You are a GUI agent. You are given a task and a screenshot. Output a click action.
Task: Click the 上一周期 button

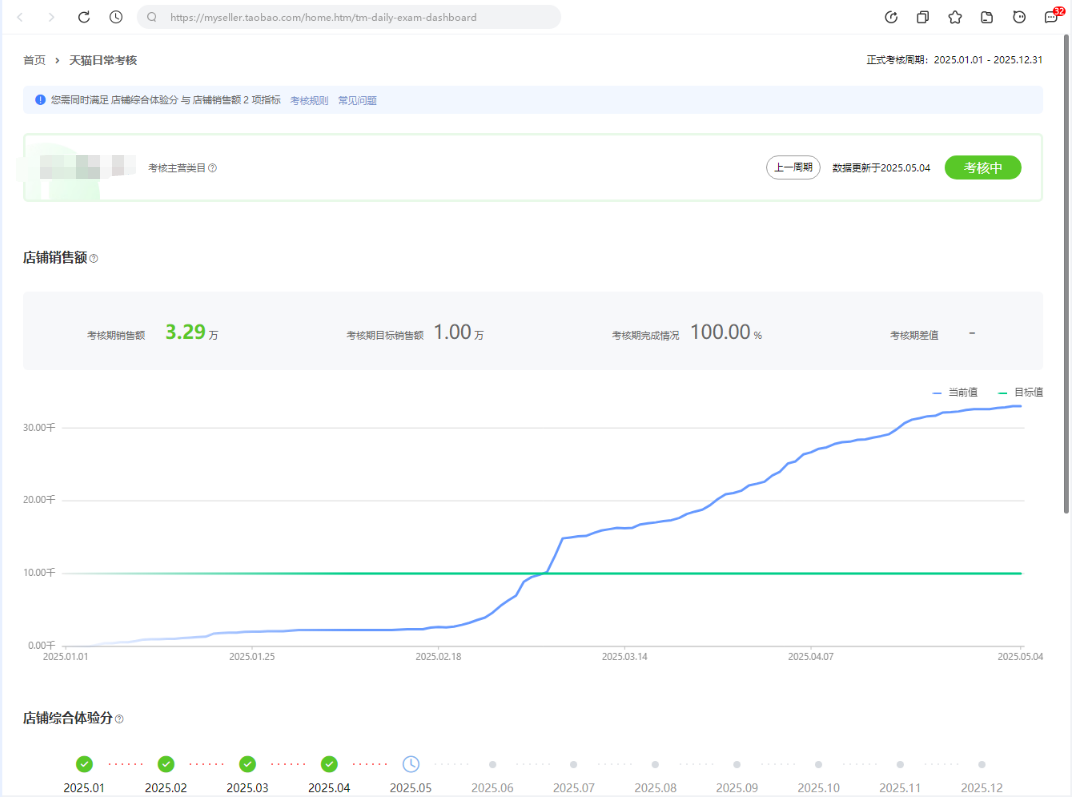click(x=793, y=168)
